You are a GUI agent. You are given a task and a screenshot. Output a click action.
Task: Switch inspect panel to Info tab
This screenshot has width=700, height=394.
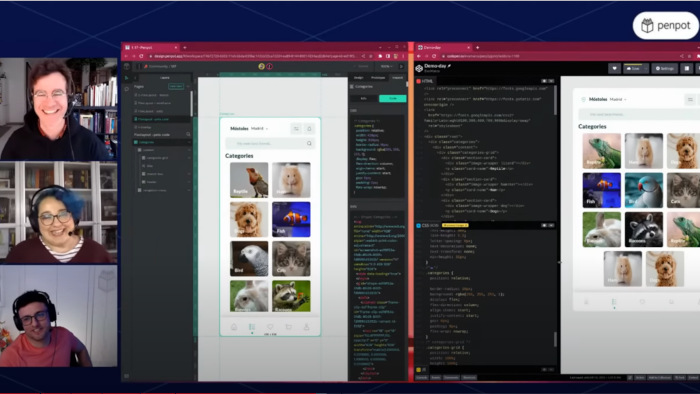click(x=364, y=98)
